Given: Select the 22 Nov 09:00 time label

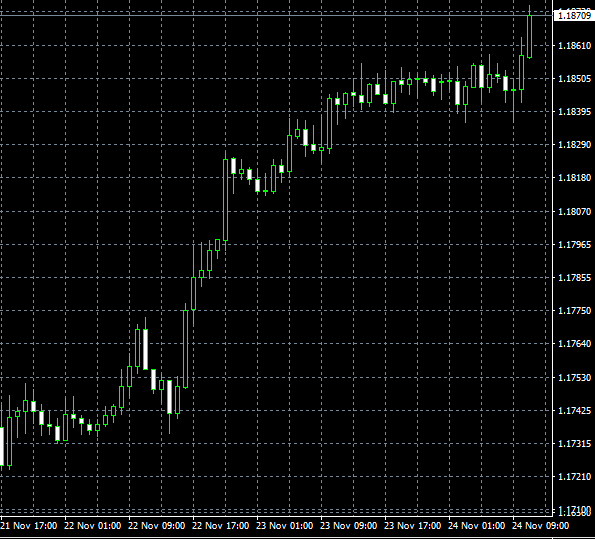Looking at the screenshot, I should (157, 526).
